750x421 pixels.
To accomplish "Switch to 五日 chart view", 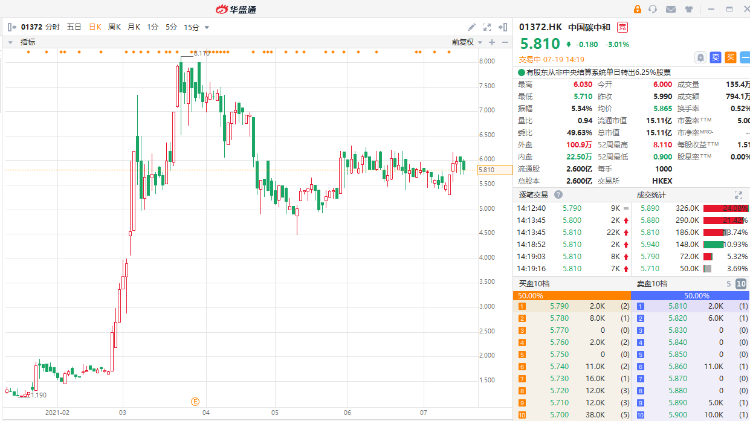I will click(x=74, y=27).
